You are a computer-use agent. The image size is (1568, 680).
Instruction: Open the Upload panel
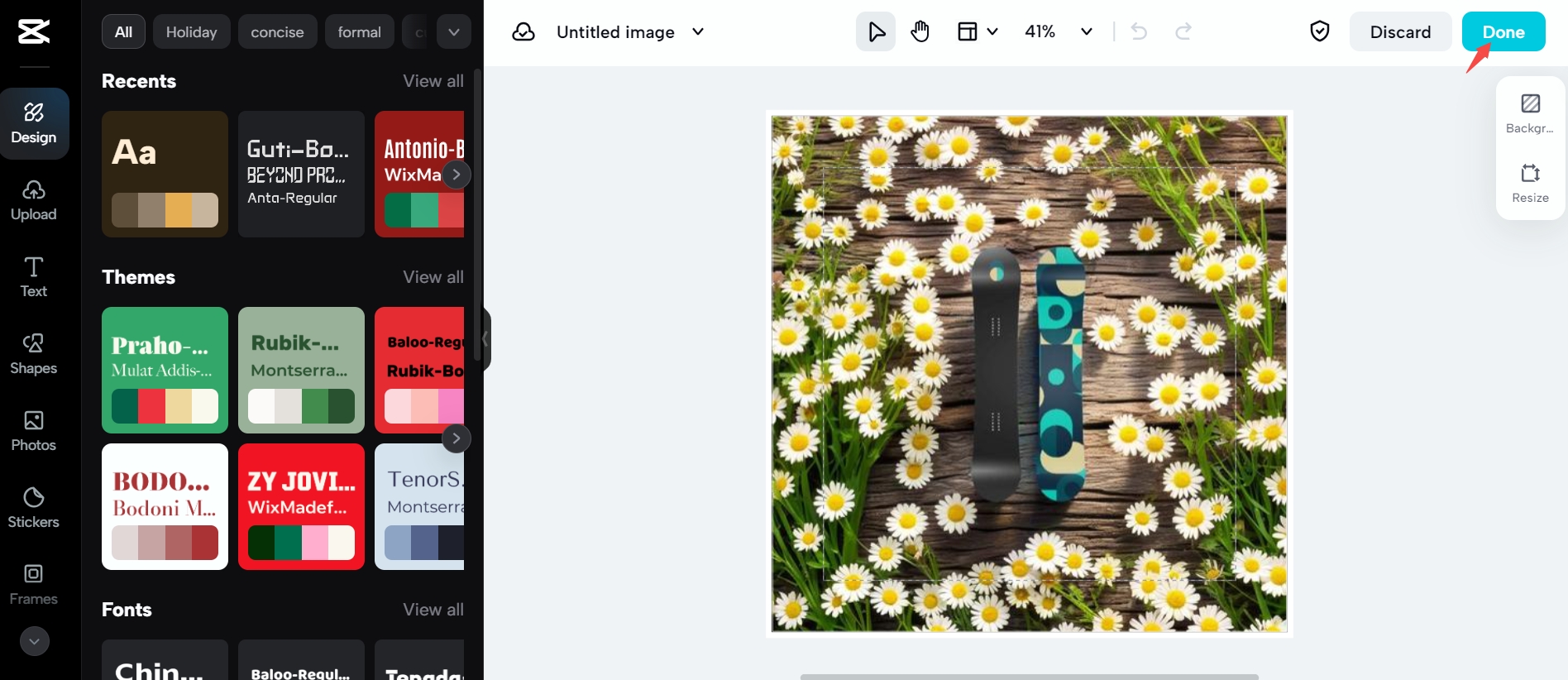coord(34,201)
